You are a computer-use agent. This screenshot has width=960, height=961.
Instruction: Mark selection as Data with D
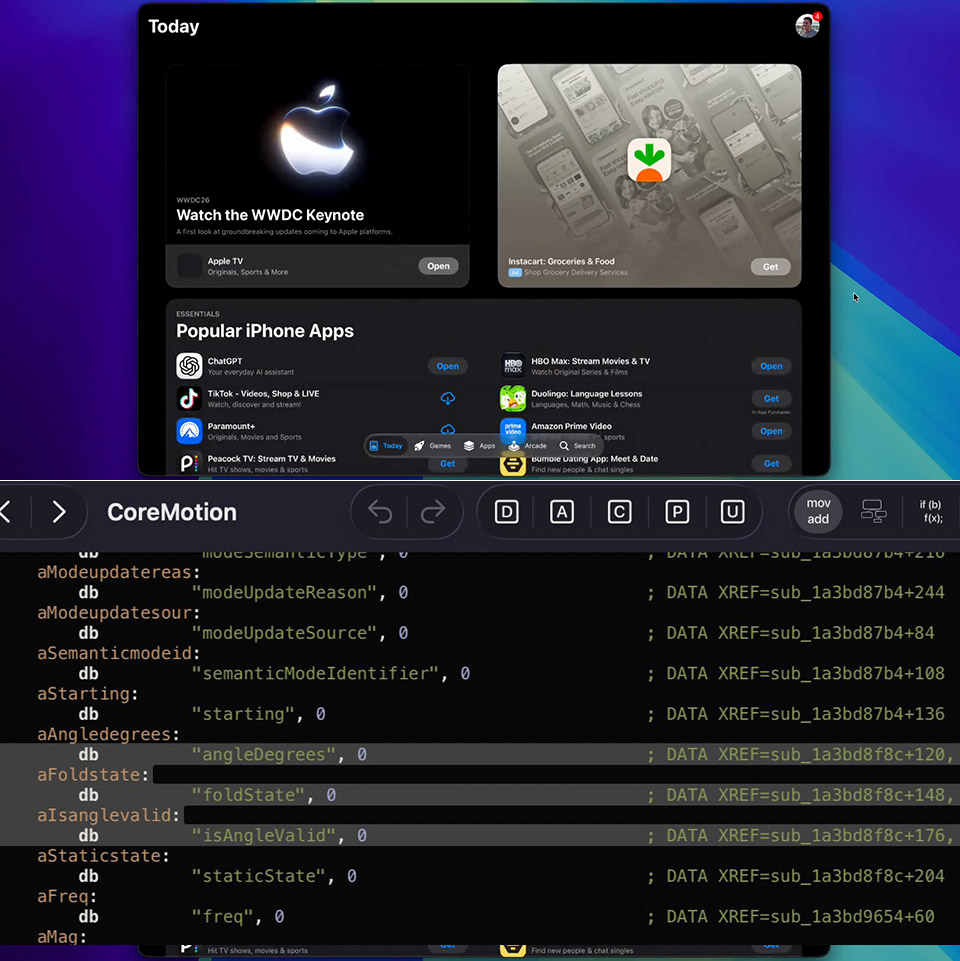coord(506,512)
